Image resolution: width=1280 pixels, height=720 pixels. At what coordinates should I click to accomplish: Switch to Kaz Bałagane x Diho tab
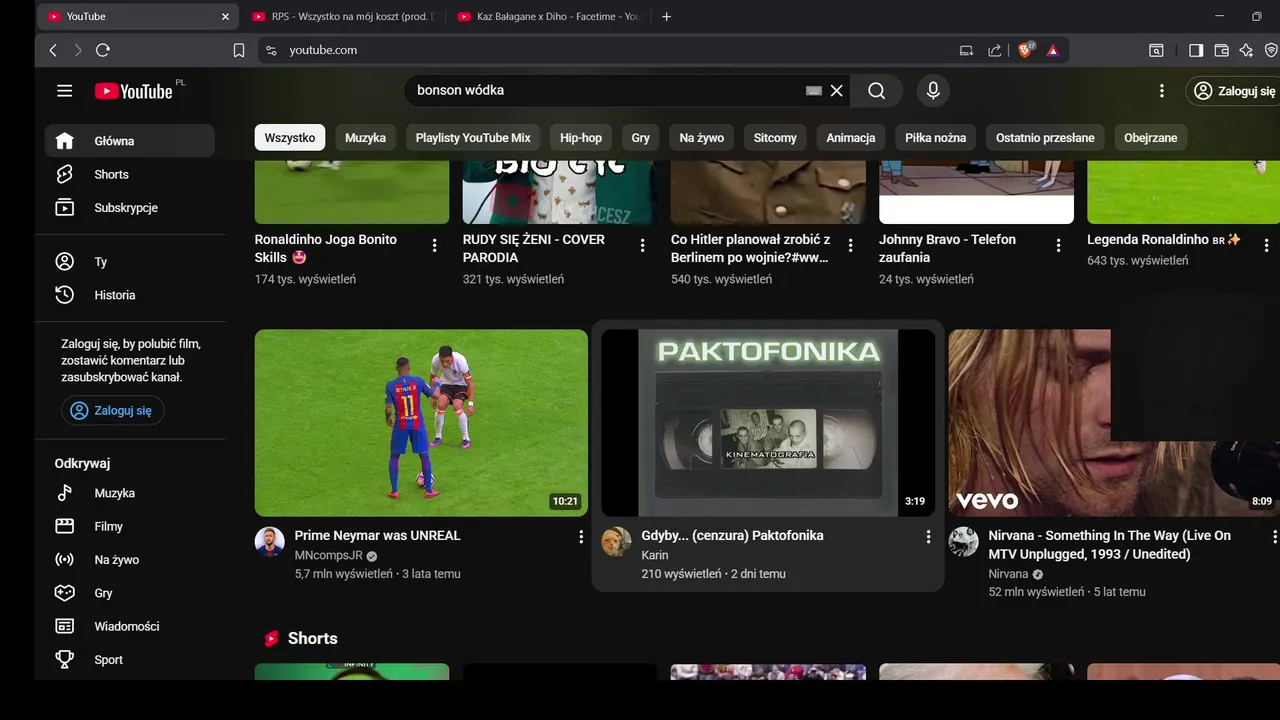point(548,17)
